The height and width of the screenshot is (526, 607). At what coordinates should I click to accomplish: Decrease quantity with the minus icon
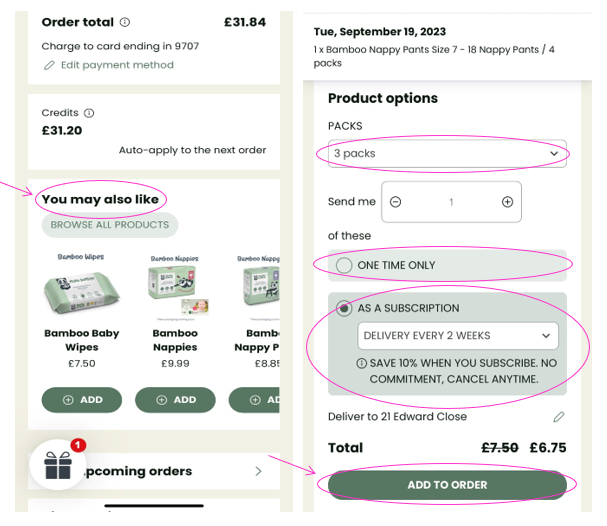(395, 202)
